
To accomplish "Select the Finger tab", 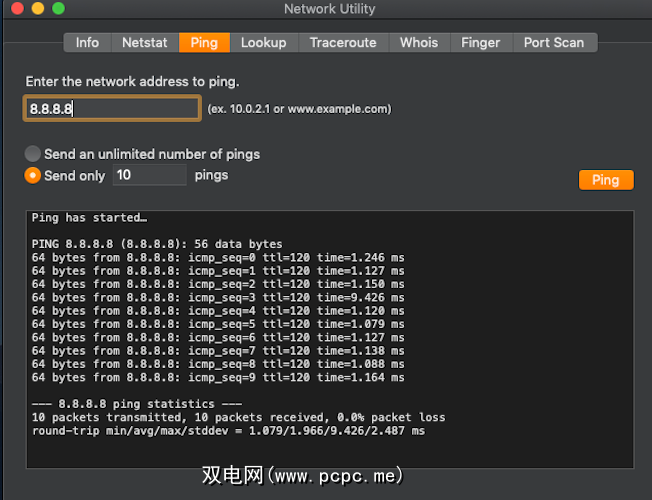I will coord(480,42).
